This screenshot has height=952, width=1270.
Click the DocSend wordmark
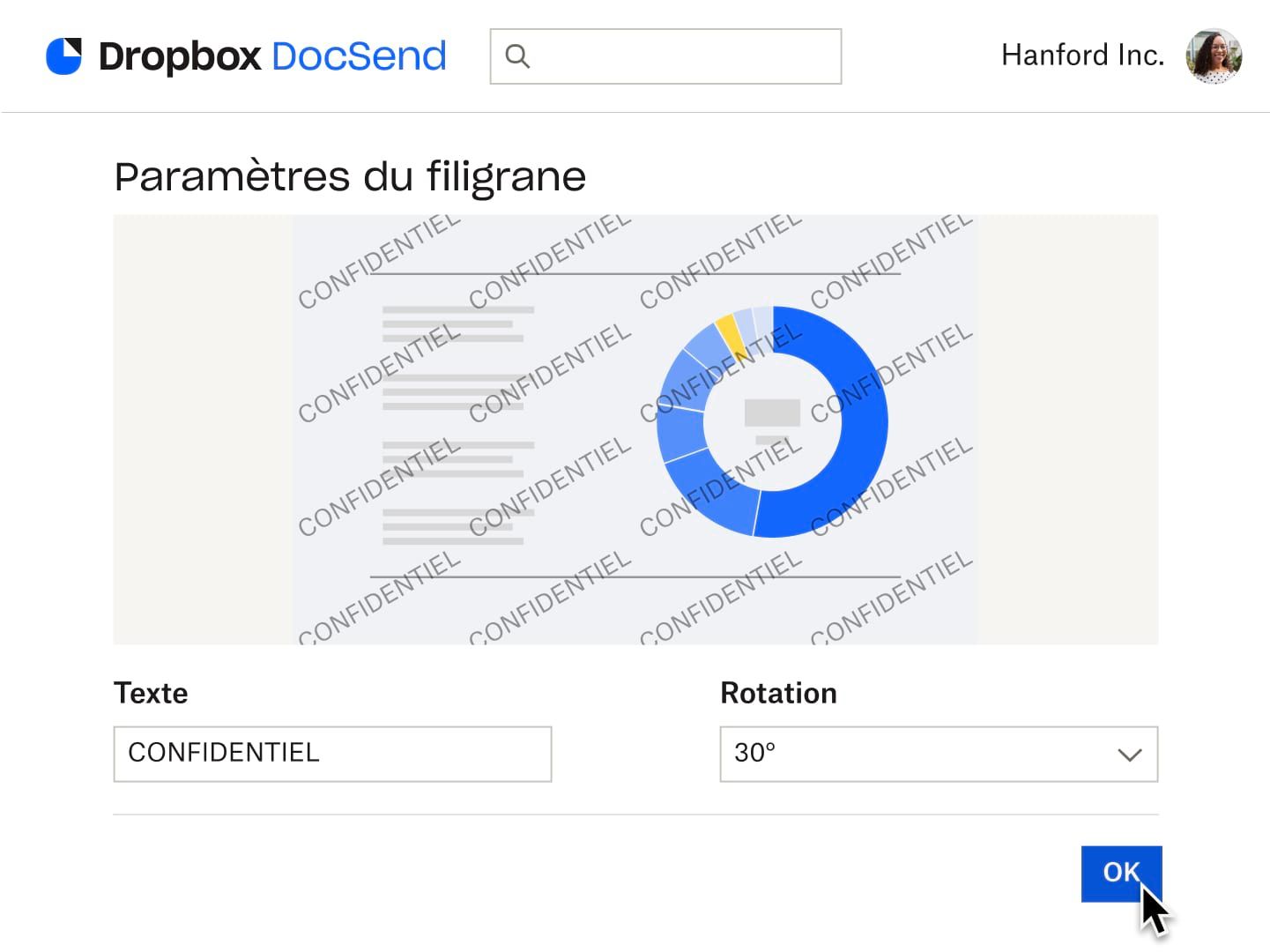tap(359, 56)
